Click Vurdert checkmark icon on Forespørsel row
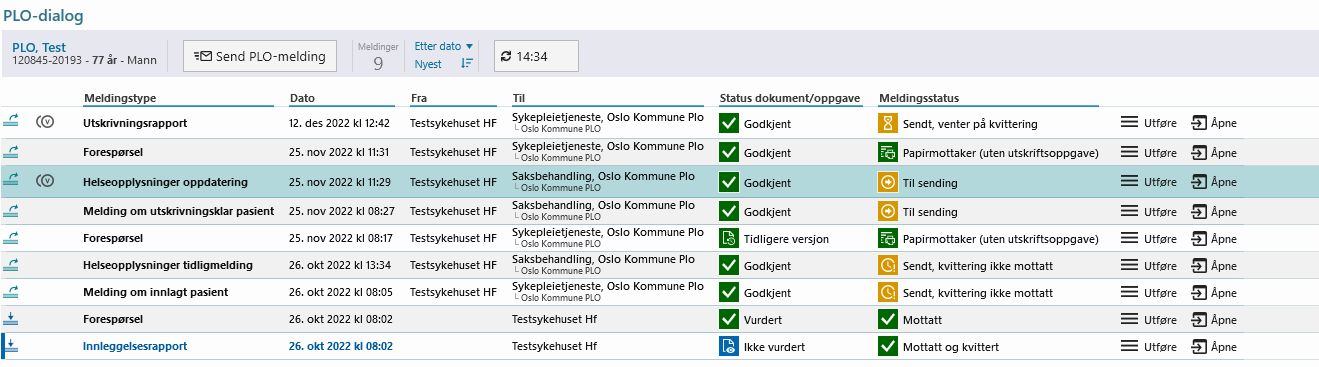The width and height of the screenshot is (1319, 367). (729, 320)
